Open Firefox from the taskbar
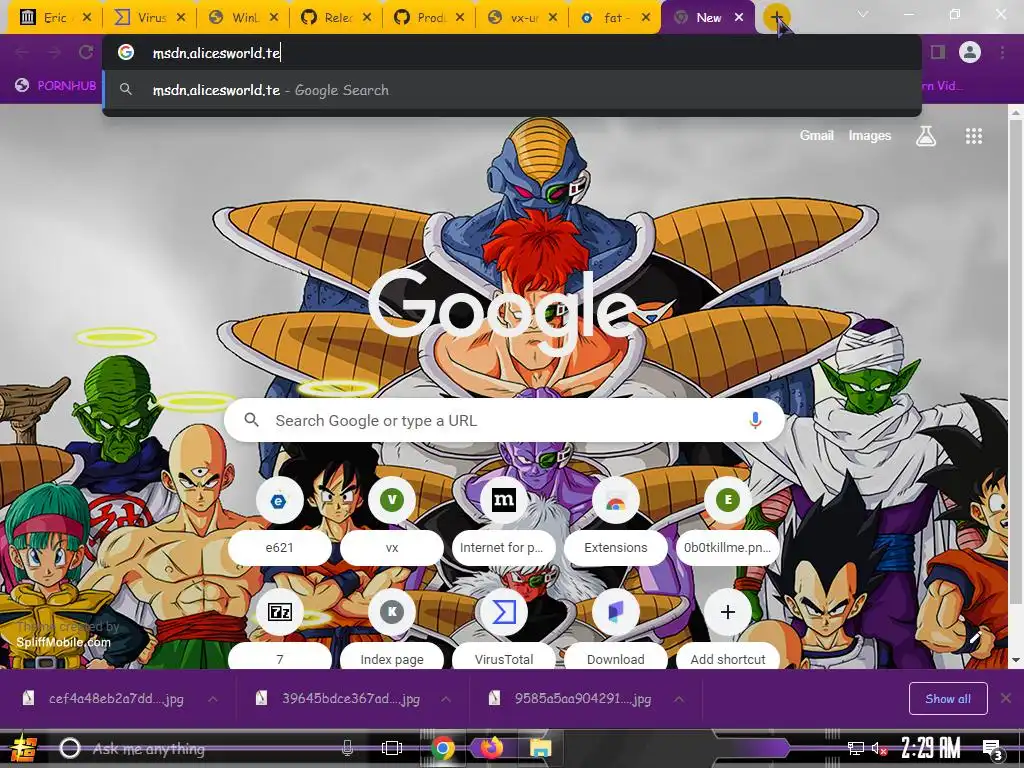This screenshot has width=1024, height=768. (x=491, y=748)
